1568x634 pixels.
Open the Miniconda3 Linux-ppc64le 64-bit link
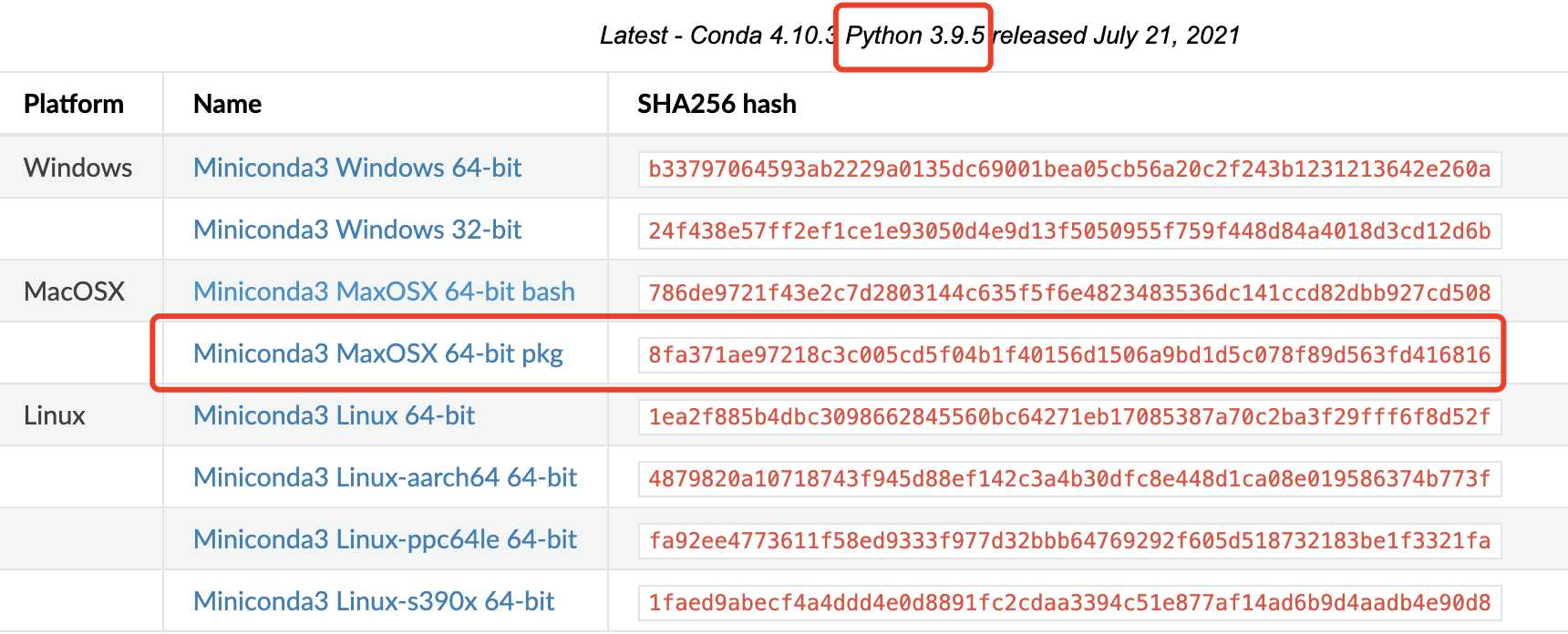pos(384,539)
